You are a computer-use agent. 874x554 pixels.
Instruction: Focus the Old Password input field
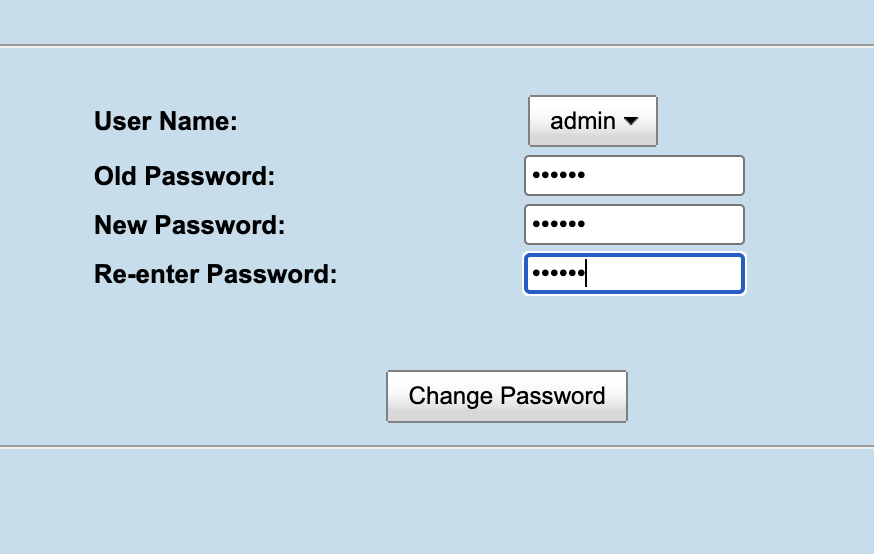pyautogui.click(x=634, y=176)
